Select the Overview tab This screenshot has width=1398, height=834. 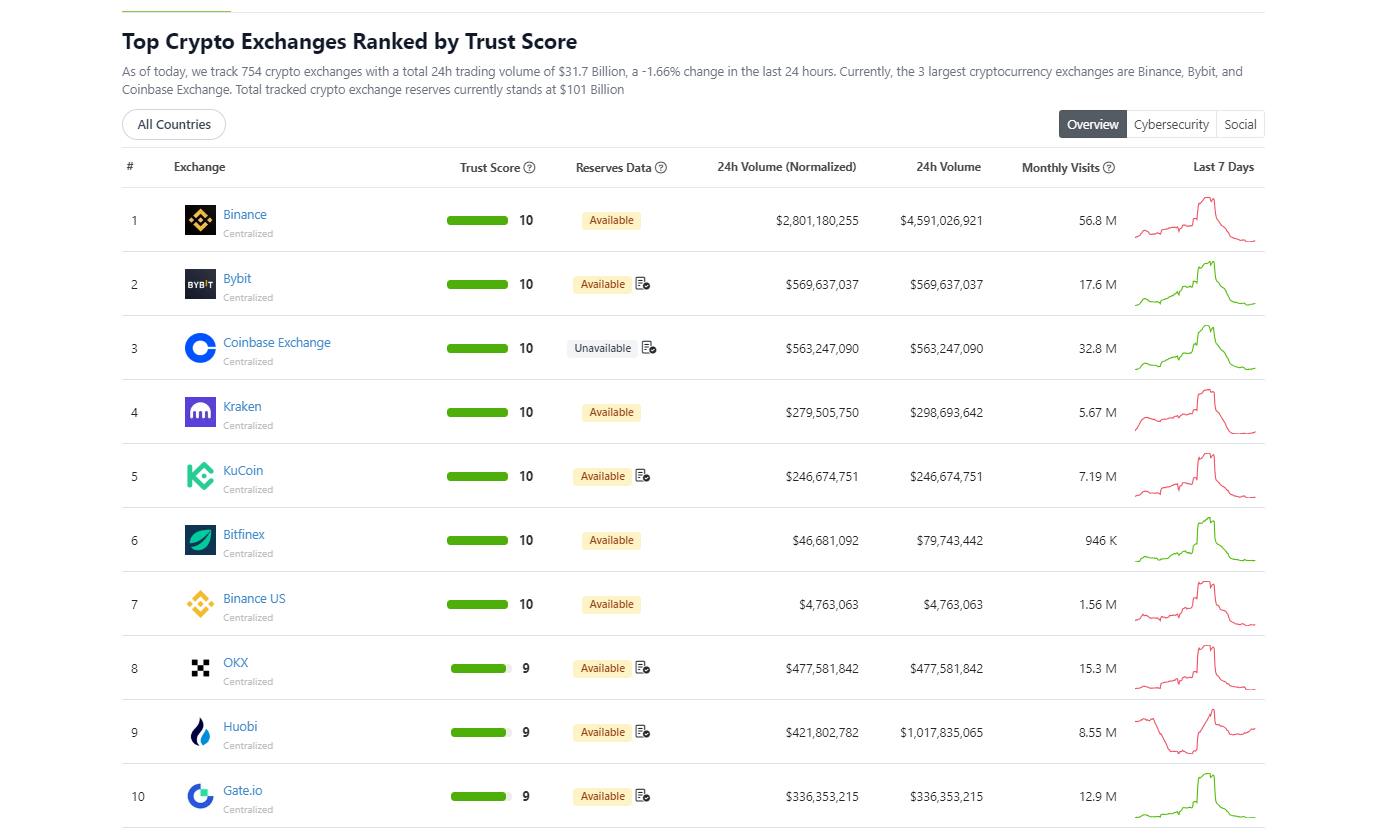pos(1093,125)
